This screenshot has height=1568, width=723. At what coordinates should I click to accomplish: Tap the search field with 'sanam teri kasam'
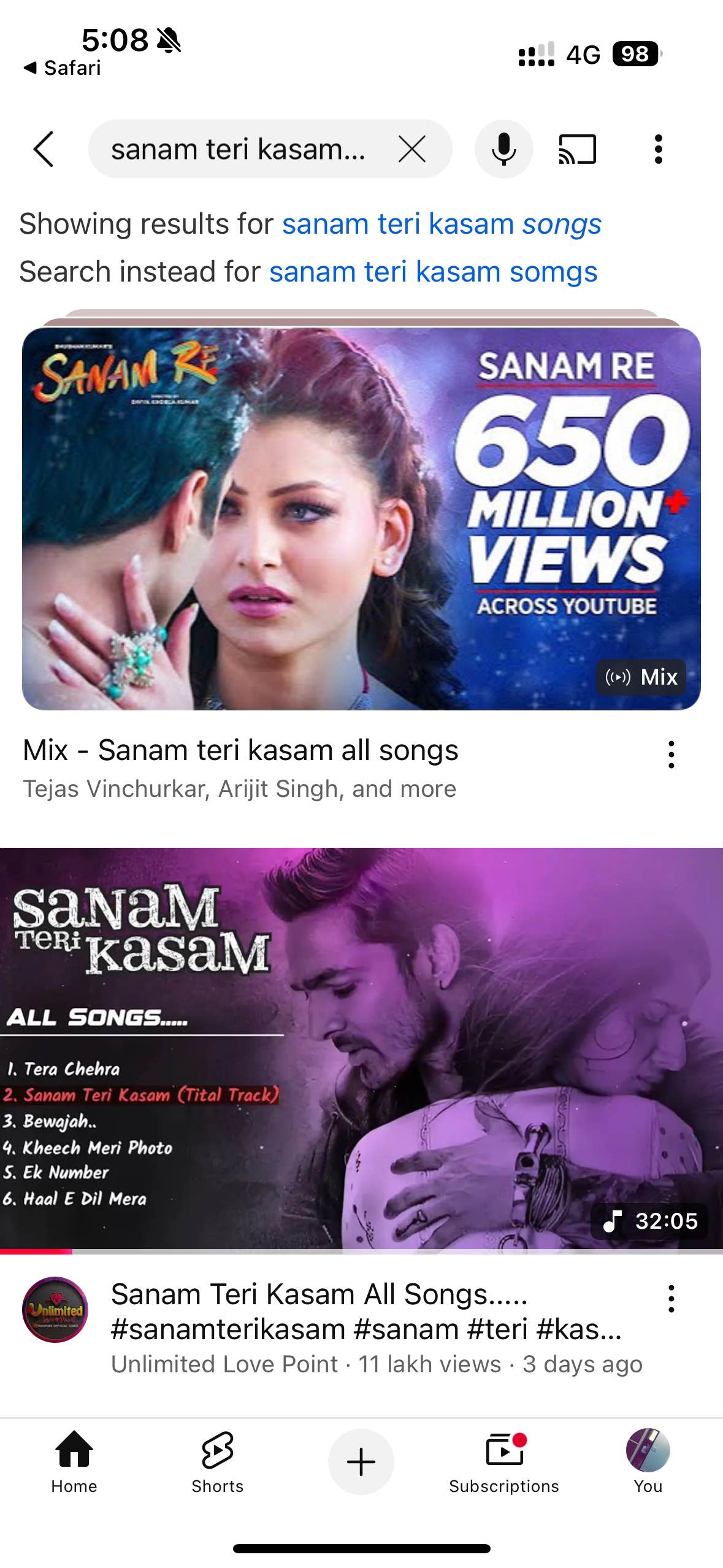tap(239, 149)
